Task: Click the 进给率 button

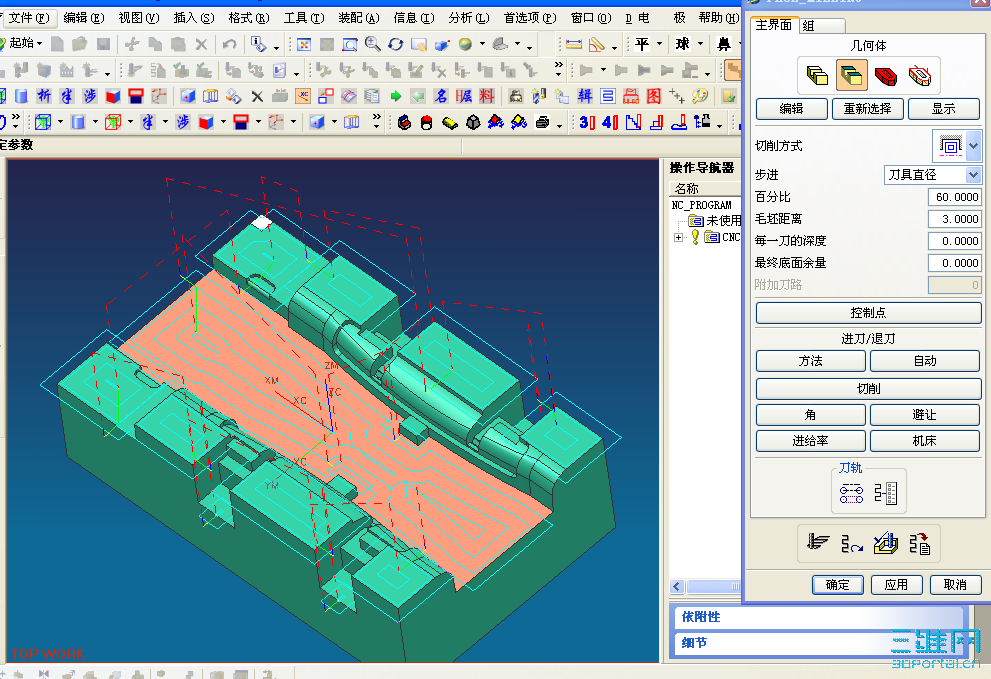Action: (810, 441)
